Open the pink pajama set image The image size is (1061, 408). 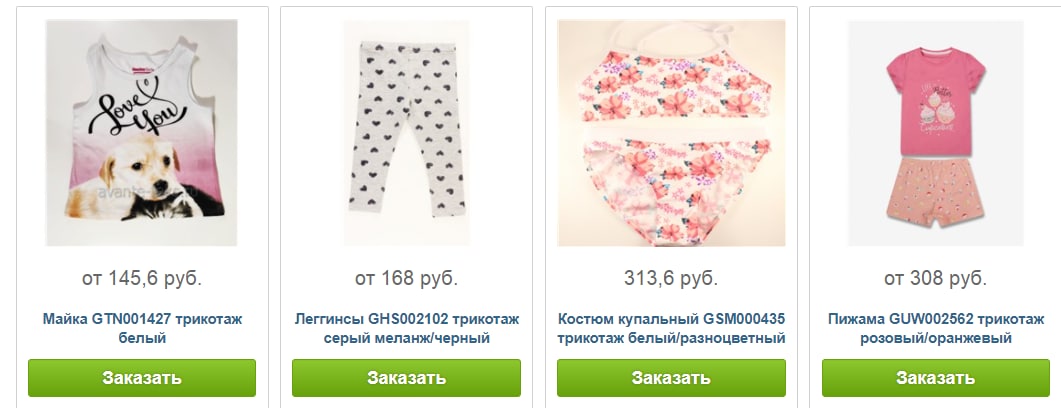click(936, 133)
